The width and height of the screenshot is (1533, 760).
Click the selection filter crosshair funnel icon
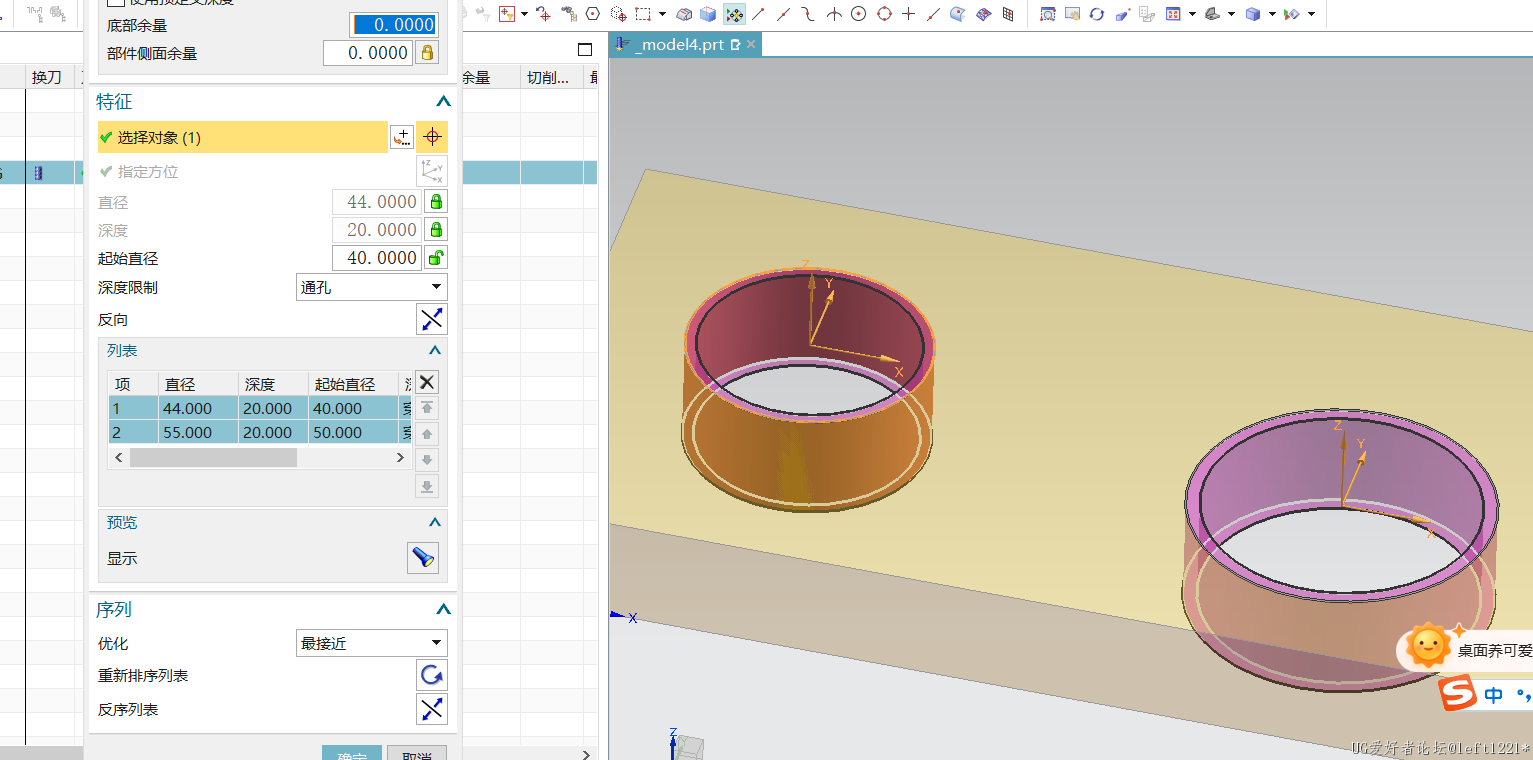tap(507, 14)
